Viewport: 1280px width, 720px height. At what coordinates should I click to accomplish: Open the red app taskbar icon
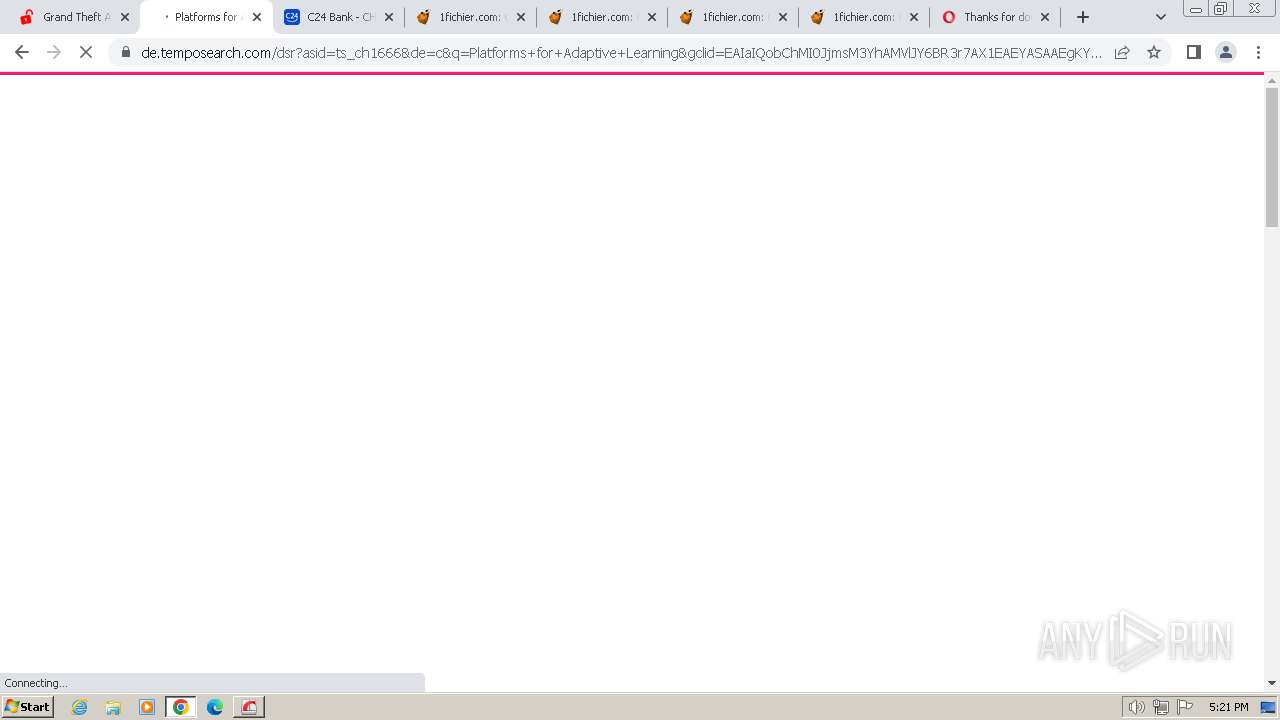[249, 707]
